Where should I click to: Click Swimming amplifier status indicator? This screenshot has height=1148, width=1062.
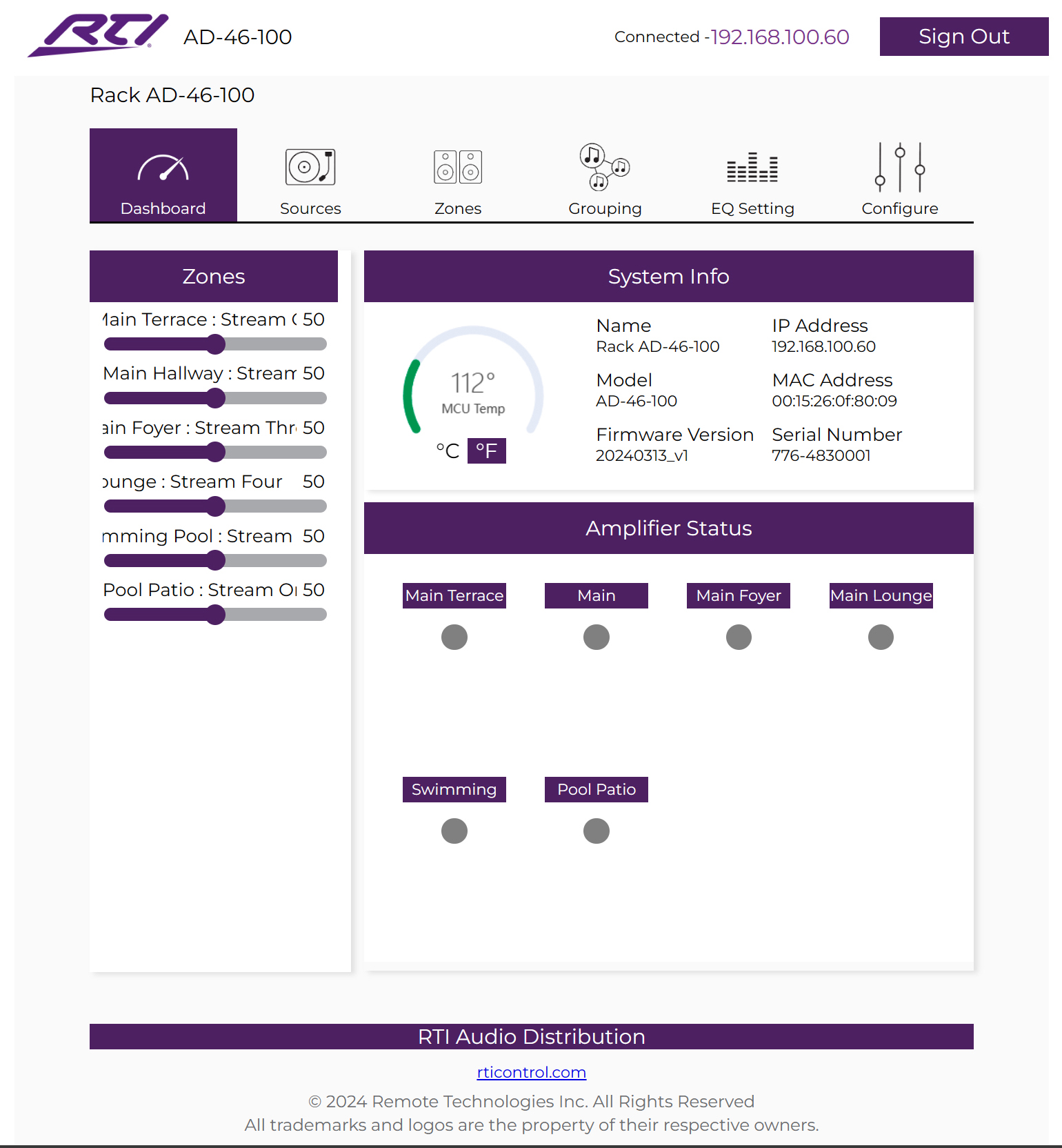[x=454, y=831]
